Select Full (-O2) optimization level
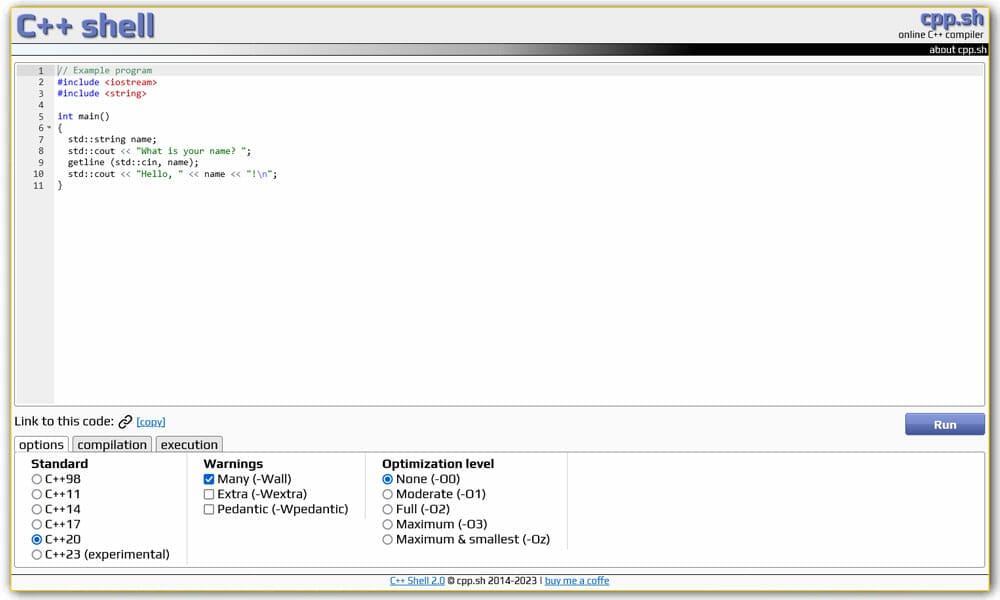 tap(387, 509)
